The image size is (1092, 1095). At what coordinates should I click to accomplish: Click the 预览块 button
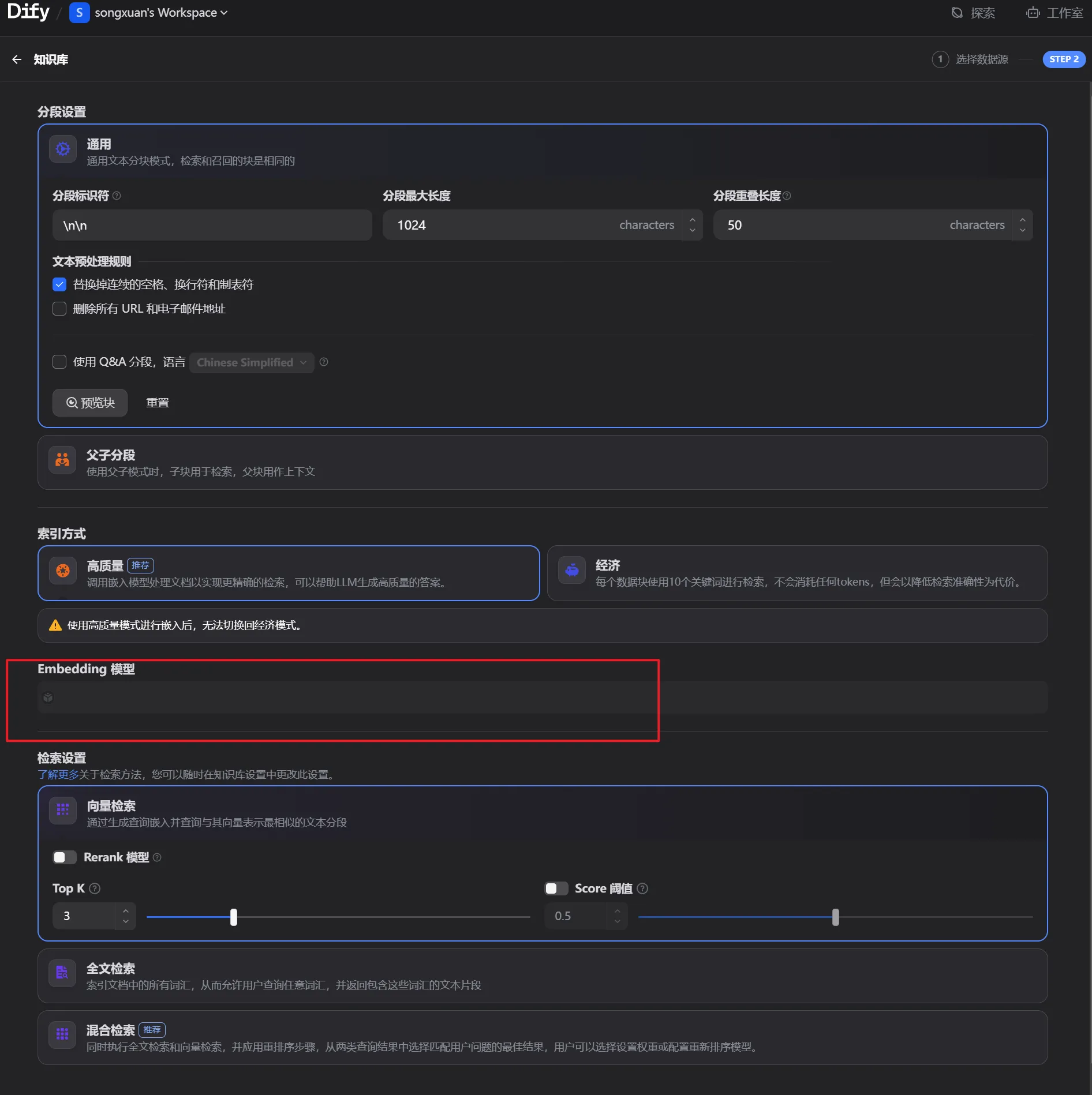(x=90, y=403)
